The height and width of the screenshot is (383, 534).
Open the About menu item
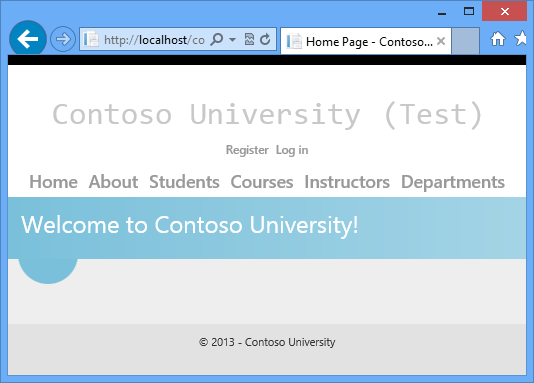[x=113, y=181]
